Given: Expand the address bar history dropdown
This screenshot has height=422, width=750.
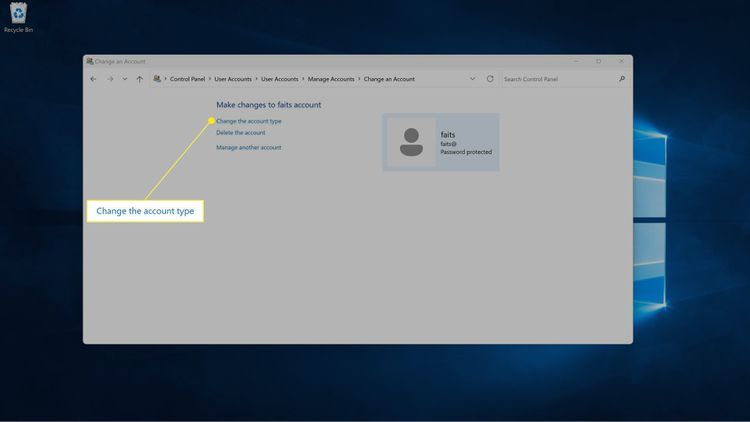Looking at the screenshot, I should coord(472,79).
